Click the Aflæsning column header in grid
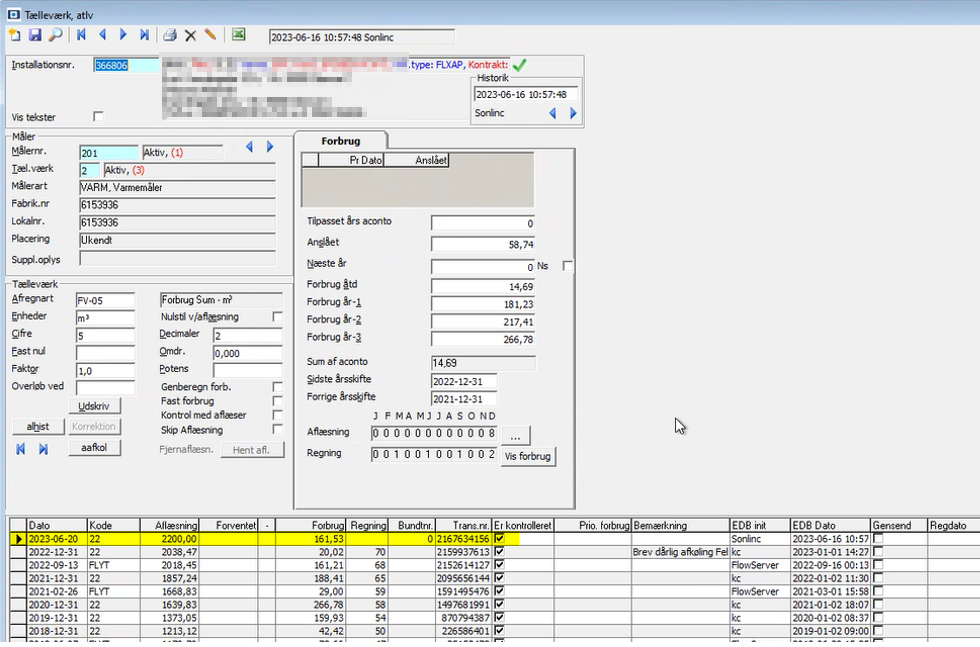The width and height of the screenshot is (980, 647). (168, 526)
